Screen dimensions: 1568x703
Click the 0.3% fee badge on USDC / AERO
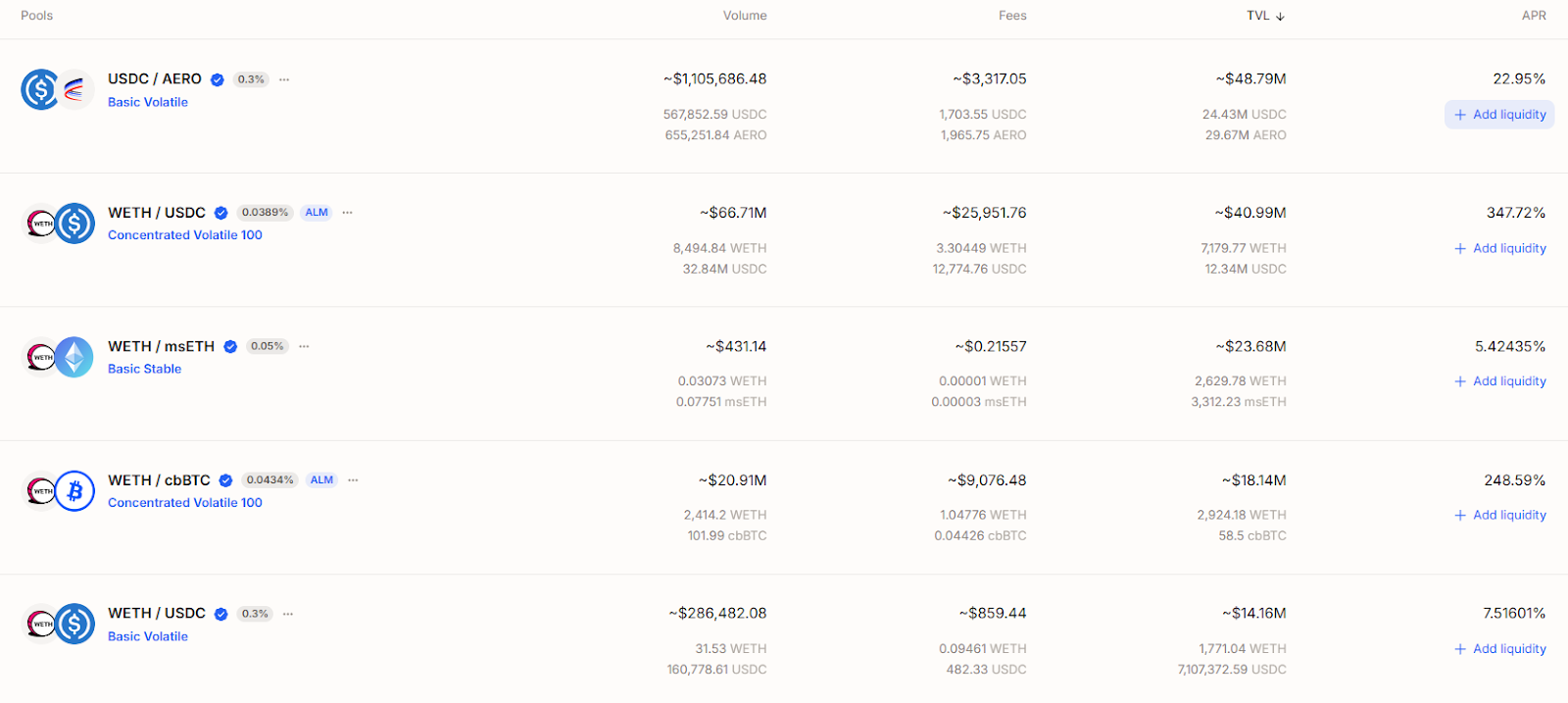[251, 80]
